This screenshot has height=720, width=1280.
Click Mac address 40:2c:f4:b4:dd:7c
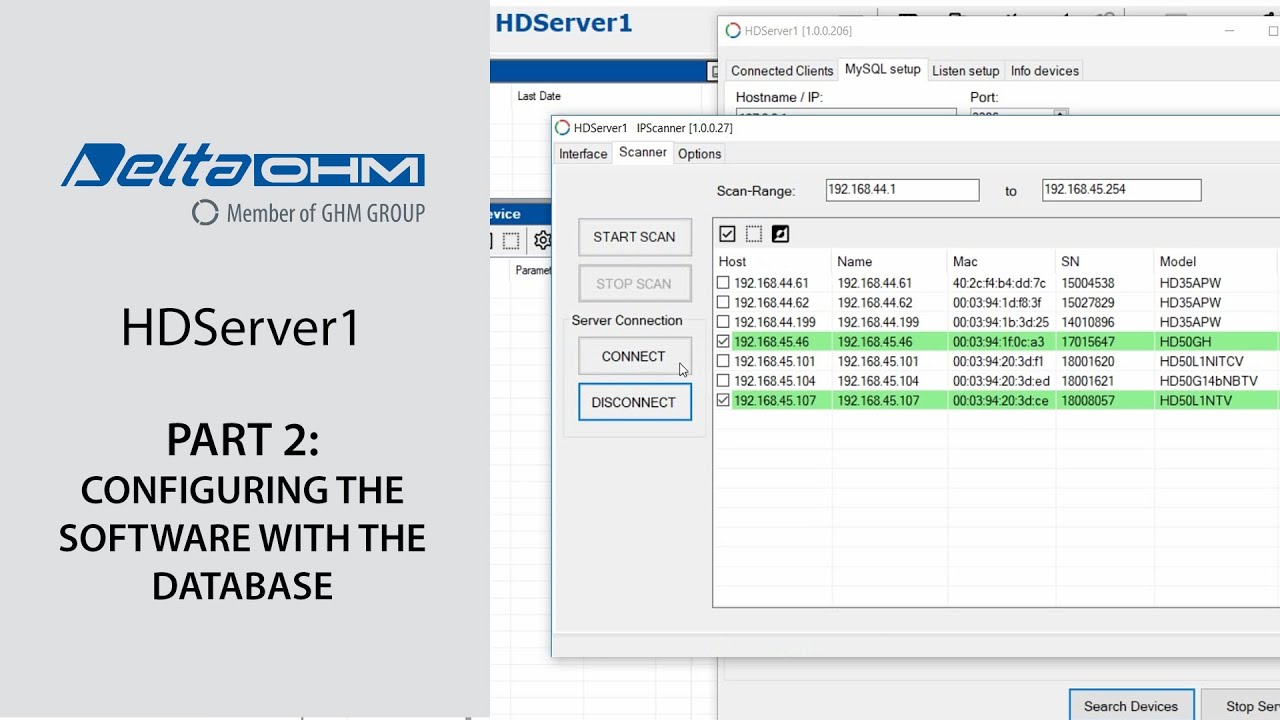click(x=999, y=283)
